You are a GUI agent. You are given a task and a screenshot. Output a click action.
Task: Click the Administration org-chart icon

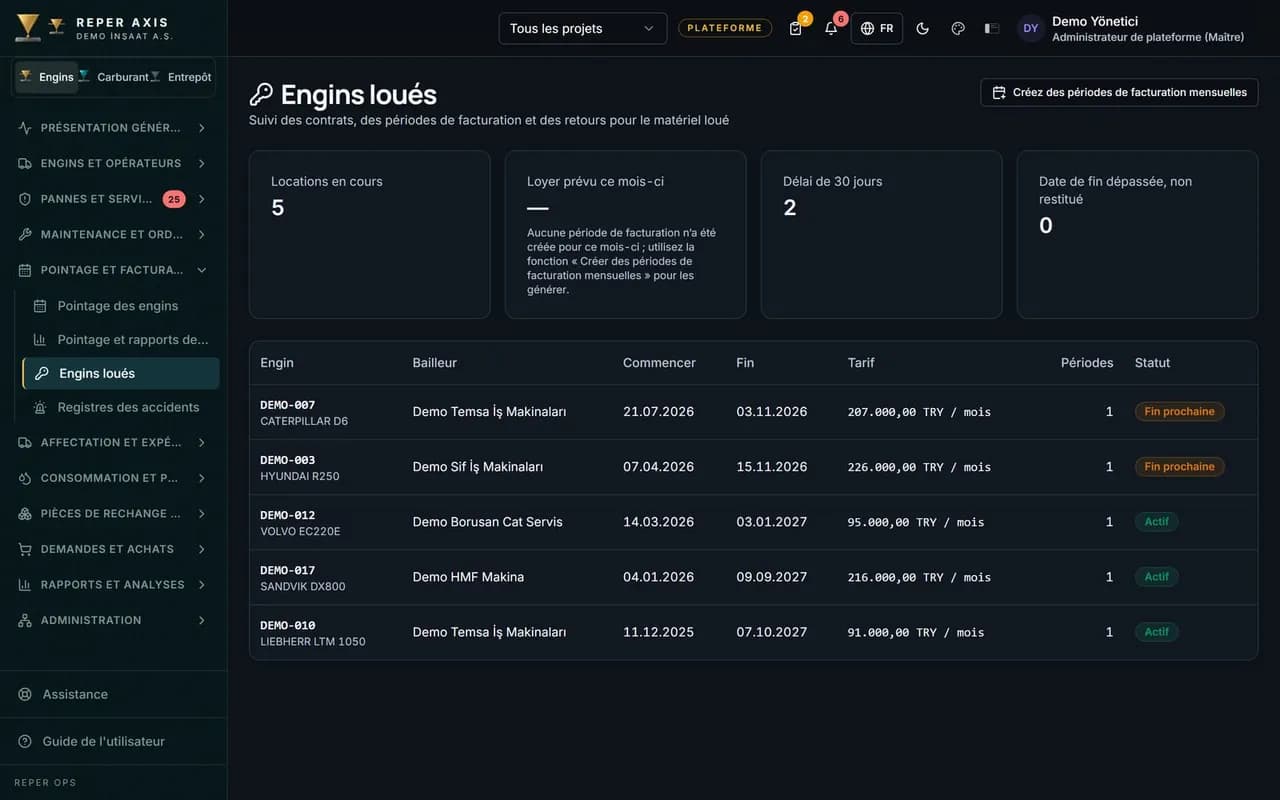pos(25,620)
